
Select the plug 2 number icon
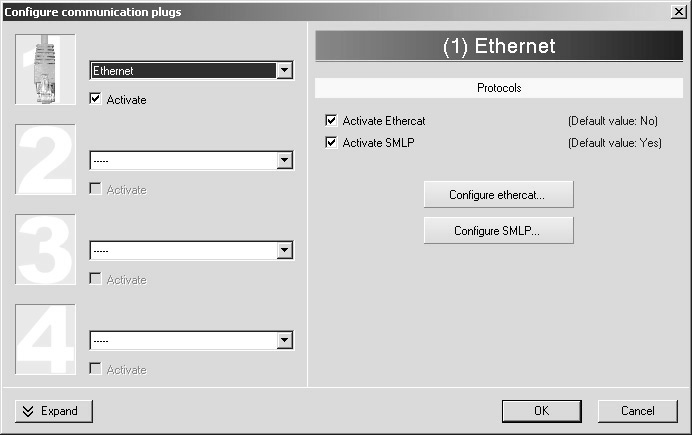coord(45,159)
